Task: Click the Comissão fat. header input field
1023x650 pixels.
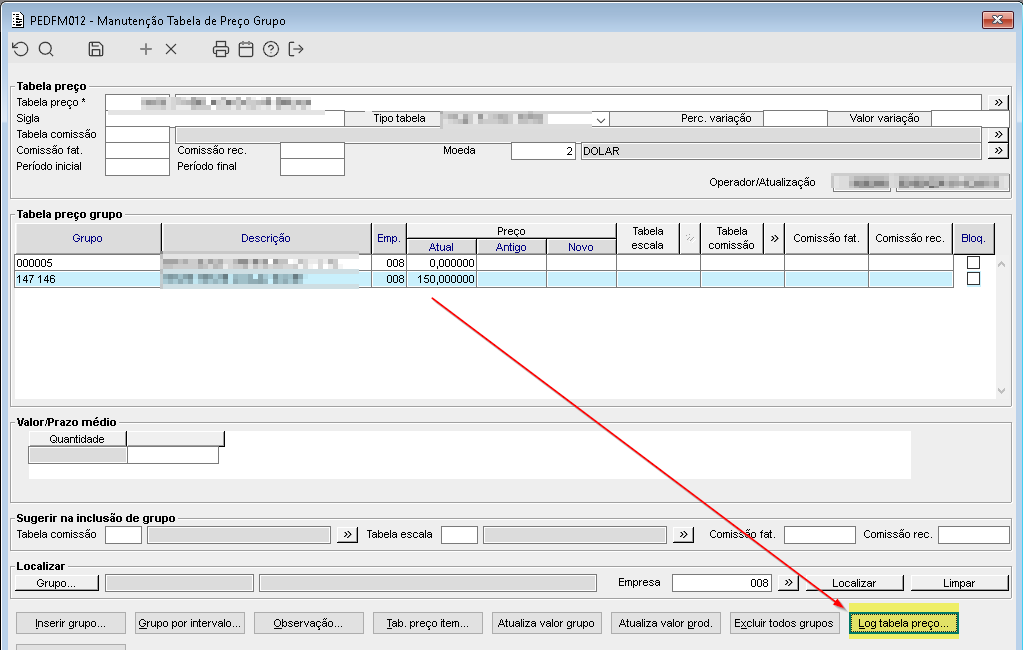Action: coord(138,151)
